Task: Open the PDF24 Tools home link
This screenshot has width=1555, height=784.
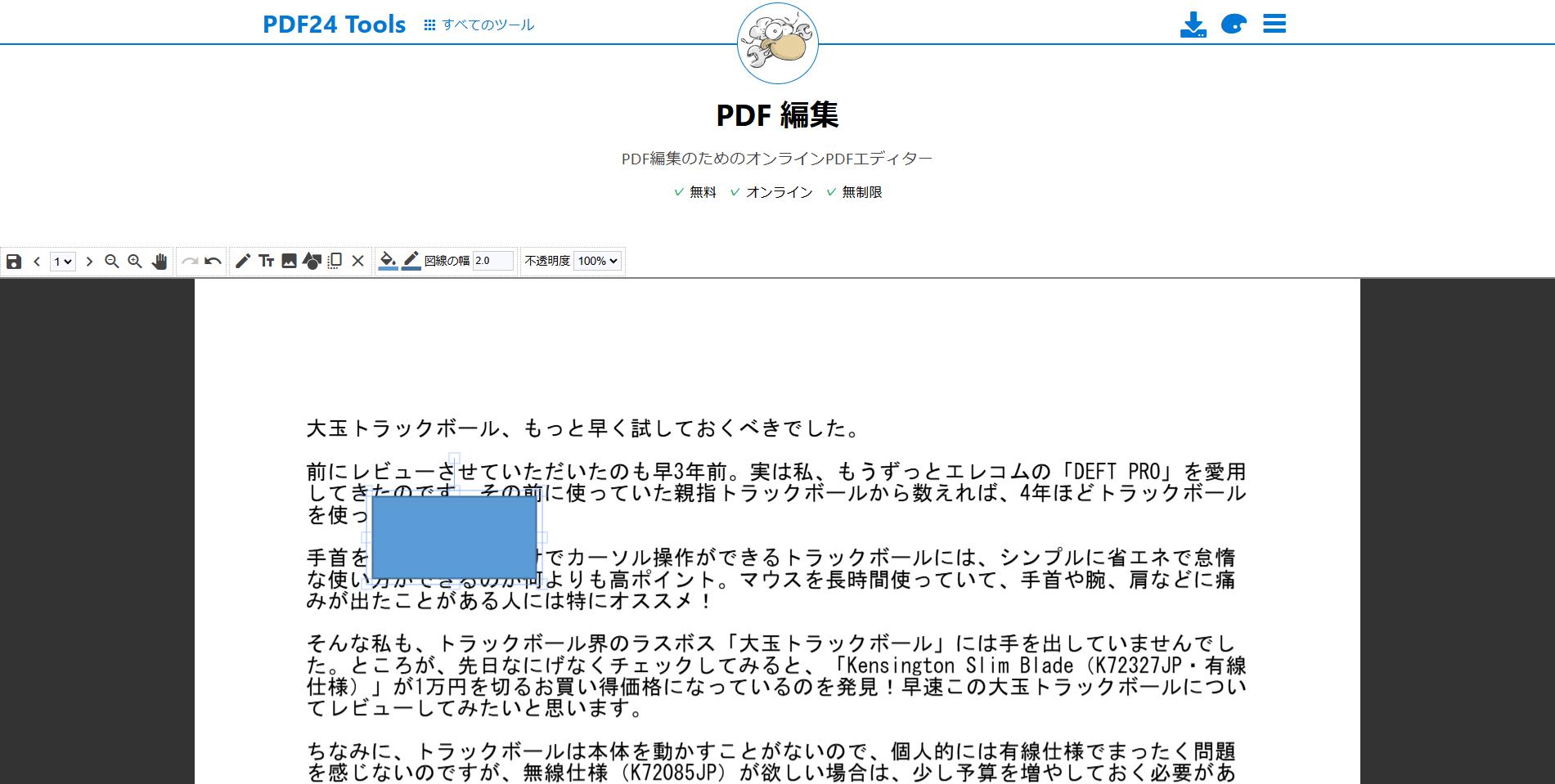Action: coord(334,25)
